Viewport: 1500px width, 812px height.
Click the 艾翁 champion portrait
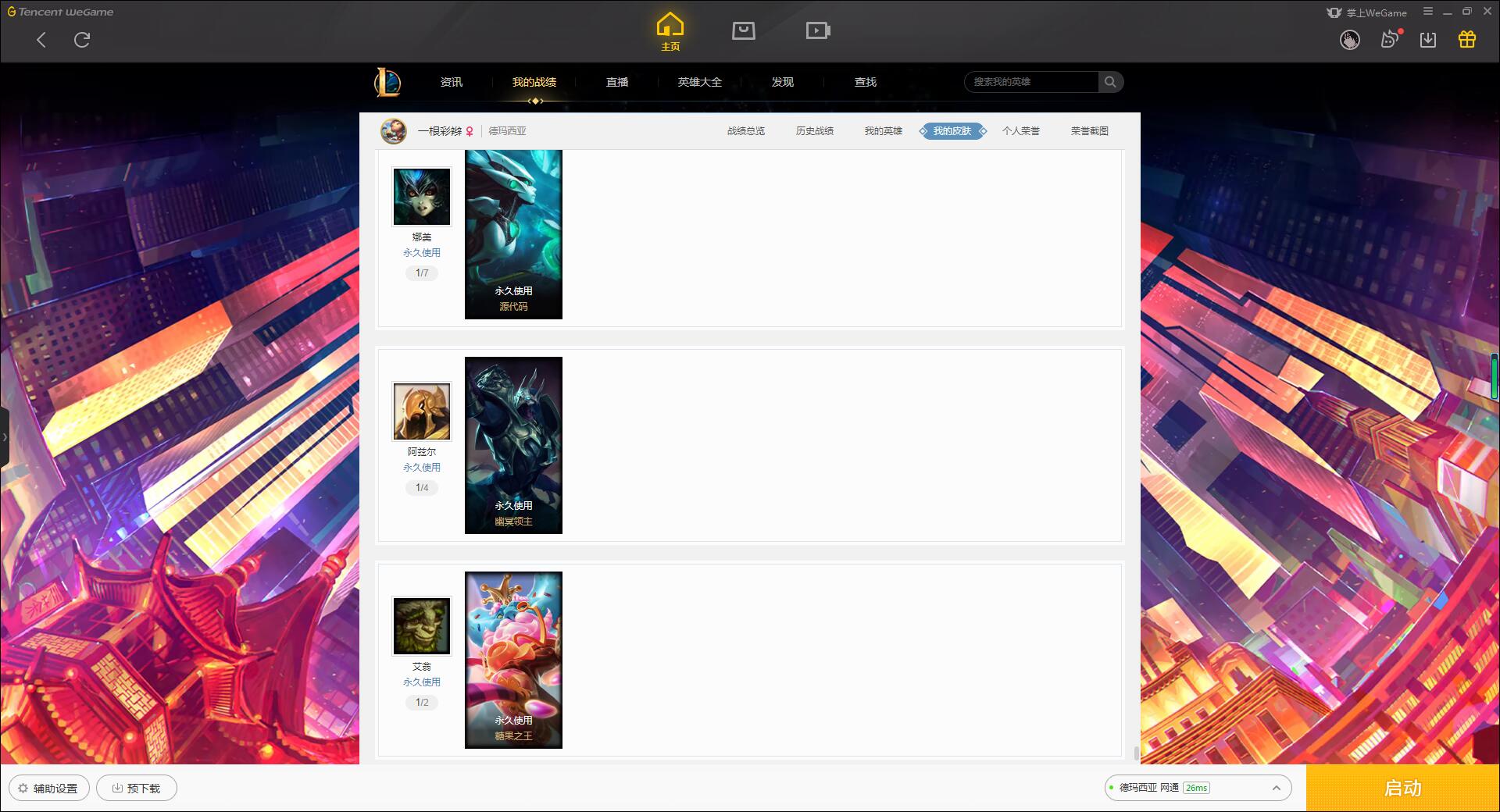[422, 626]
